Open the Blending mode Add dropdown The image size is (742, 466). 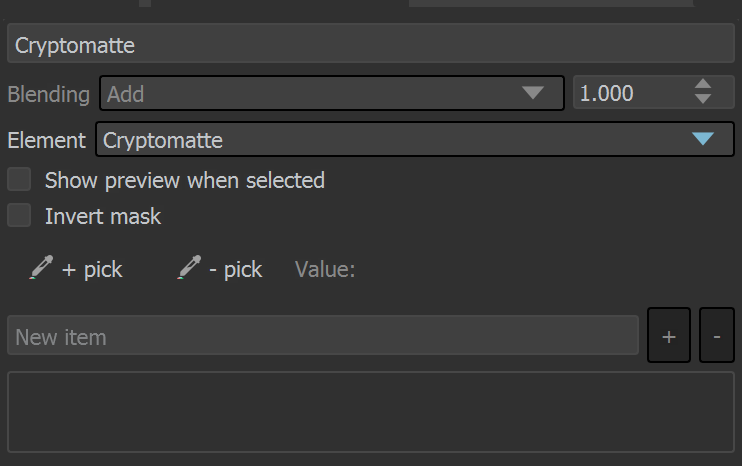click(x=331, y=93)
